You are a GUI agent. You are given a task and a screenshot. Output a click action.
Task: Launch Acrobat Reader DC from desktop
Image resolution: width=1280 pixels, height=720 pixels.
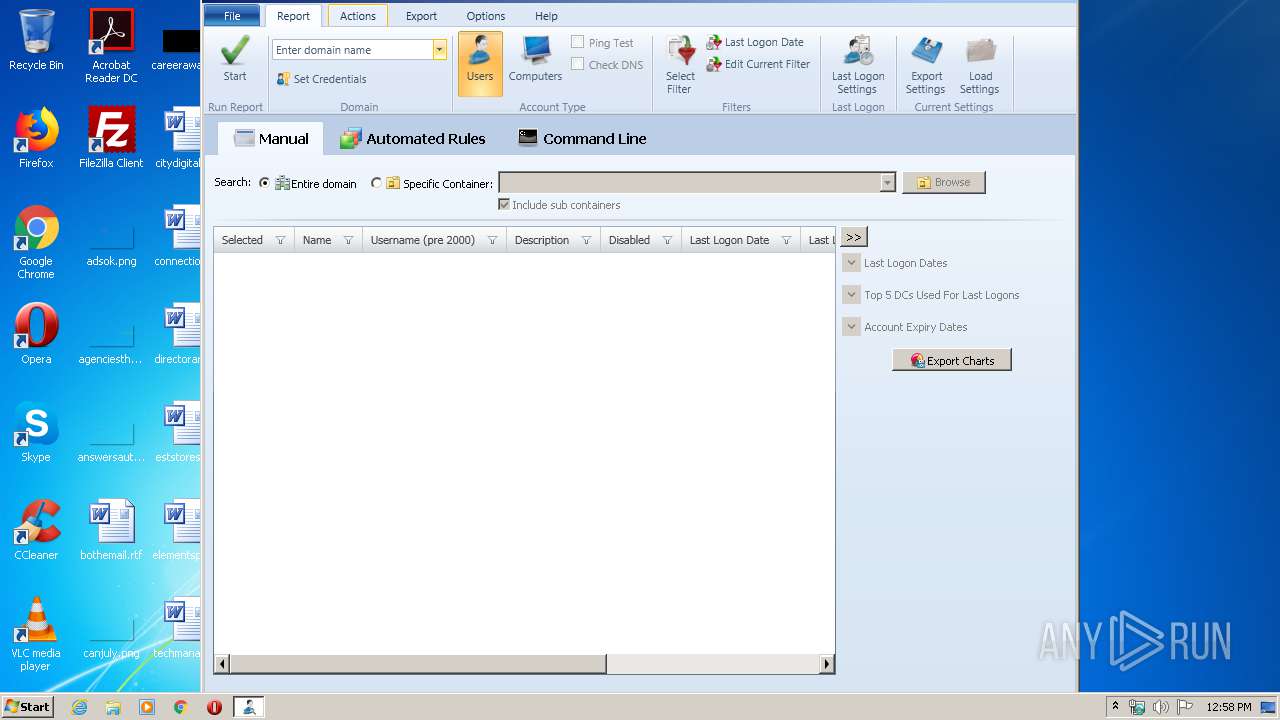(x=111, y=46)
